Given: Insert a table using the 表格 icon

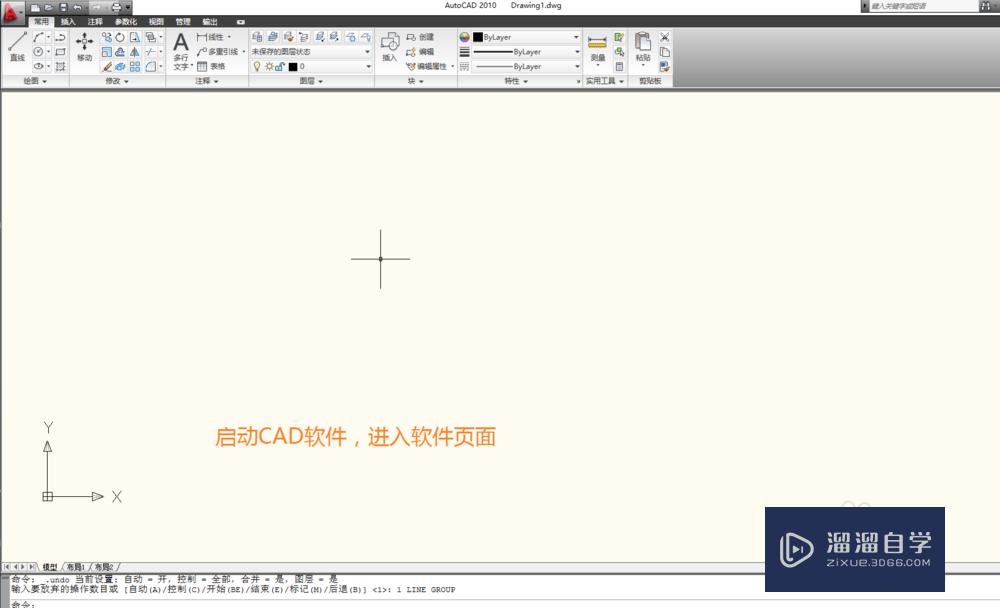Looking at the screenshot, I should coord(205,66).
